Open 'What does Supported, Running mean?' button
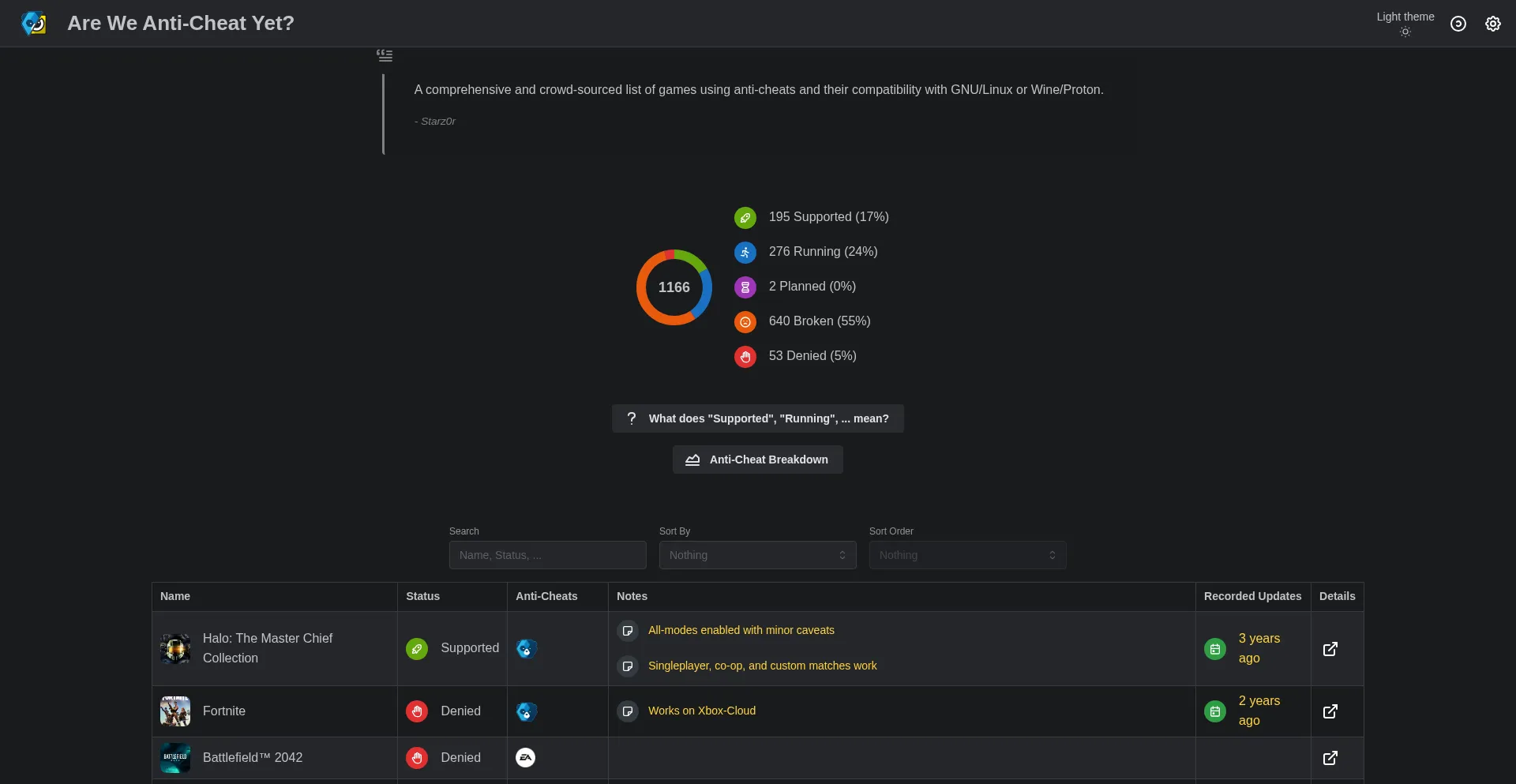The image size is (1516, 784). point(758,418)
